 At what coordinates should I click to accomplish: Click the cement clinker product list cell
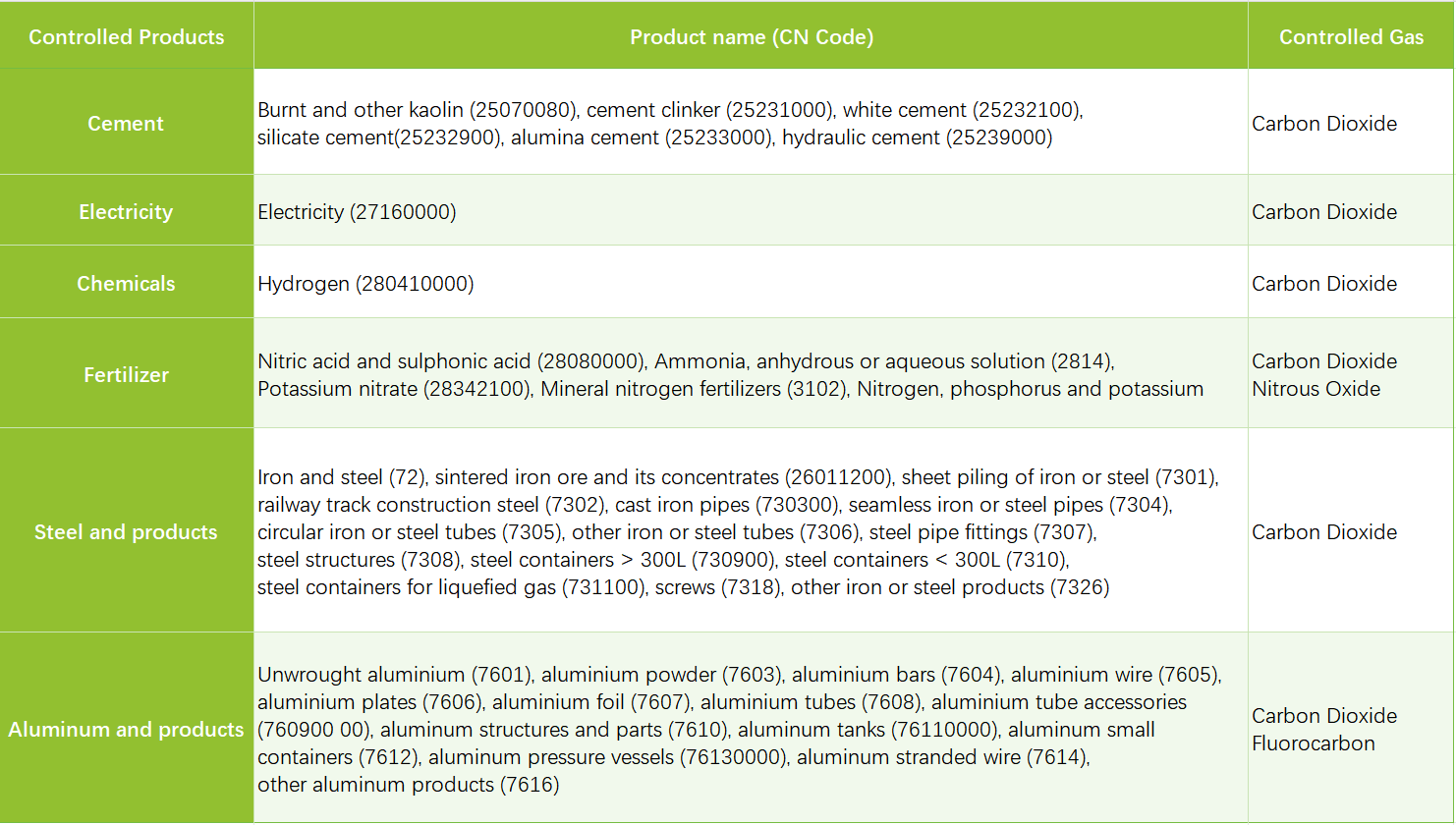(670, 124)
